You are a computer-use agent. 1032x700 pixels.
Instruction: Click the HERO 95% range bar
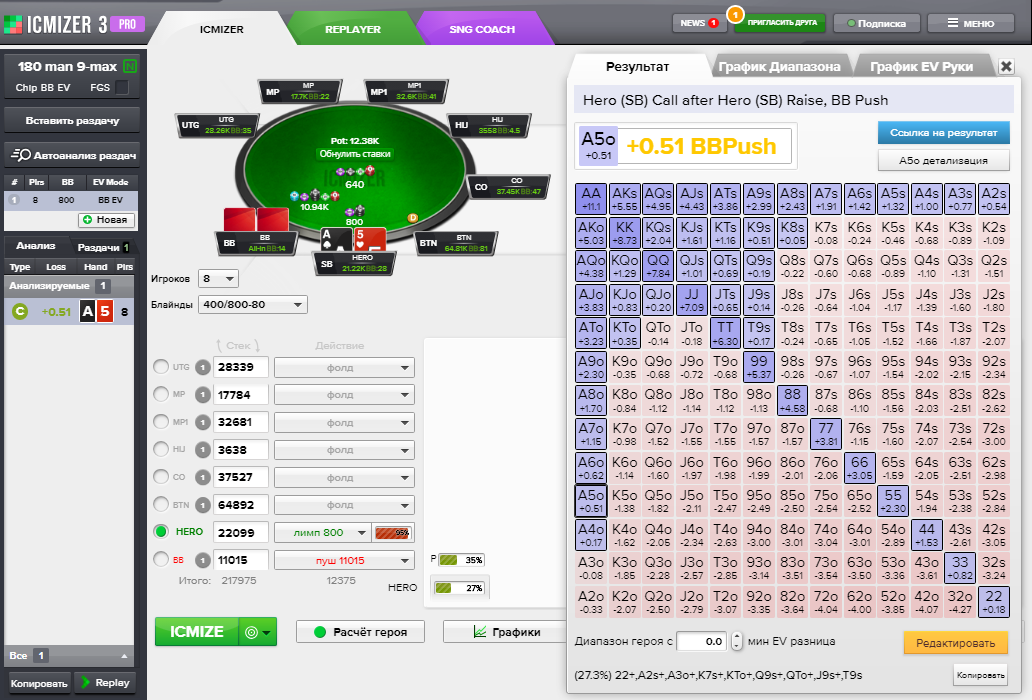tap(393, 533)
